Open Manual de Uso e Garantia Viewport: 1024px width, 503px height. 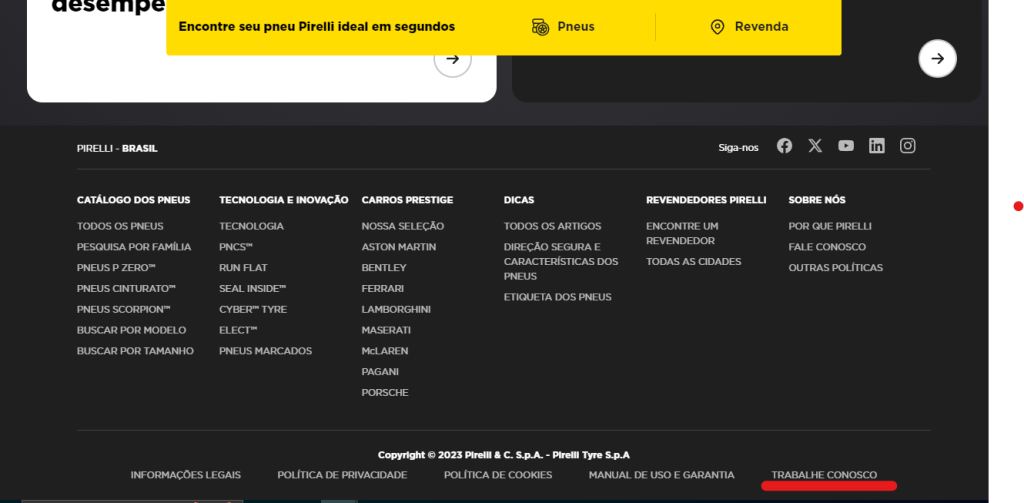[x=662, y=475]
